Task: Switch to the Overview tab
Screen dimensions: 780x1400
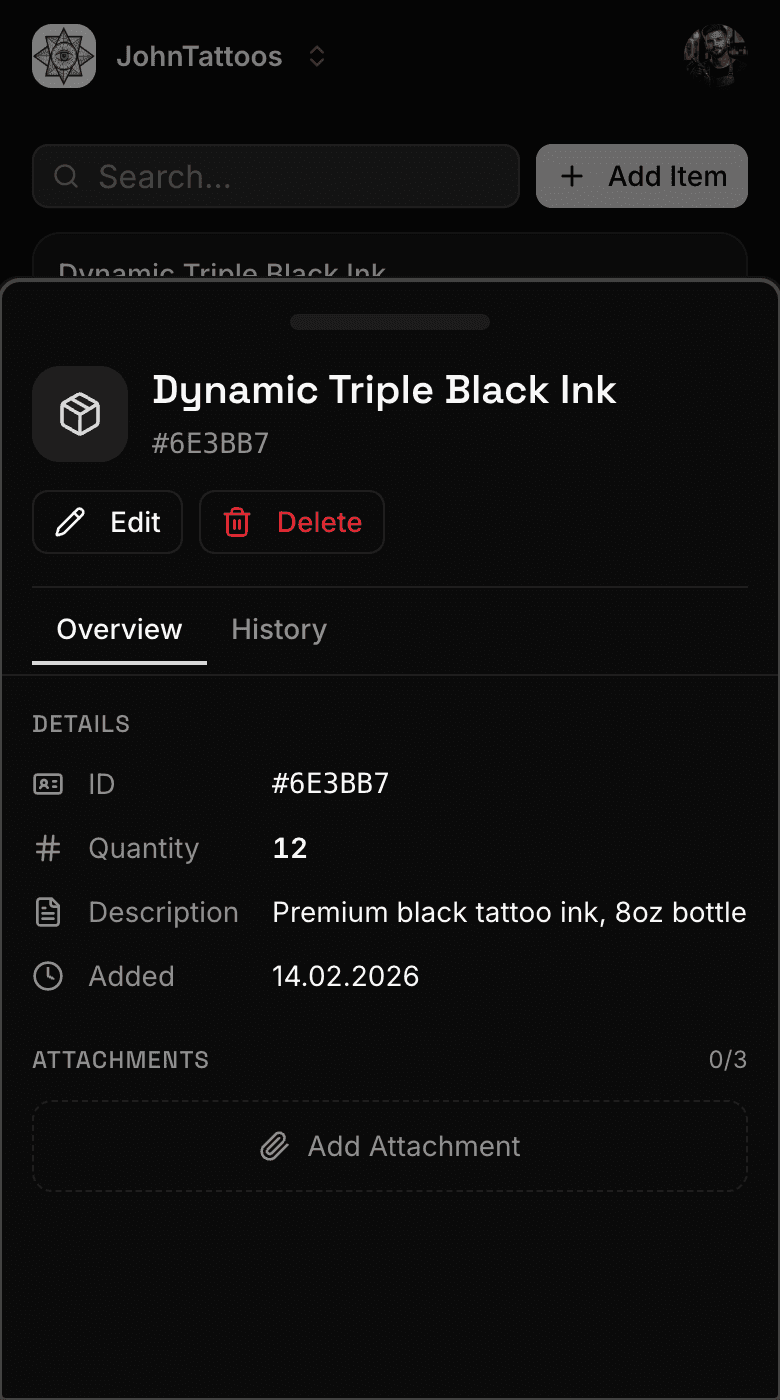Action: click(x=119, y=630)
